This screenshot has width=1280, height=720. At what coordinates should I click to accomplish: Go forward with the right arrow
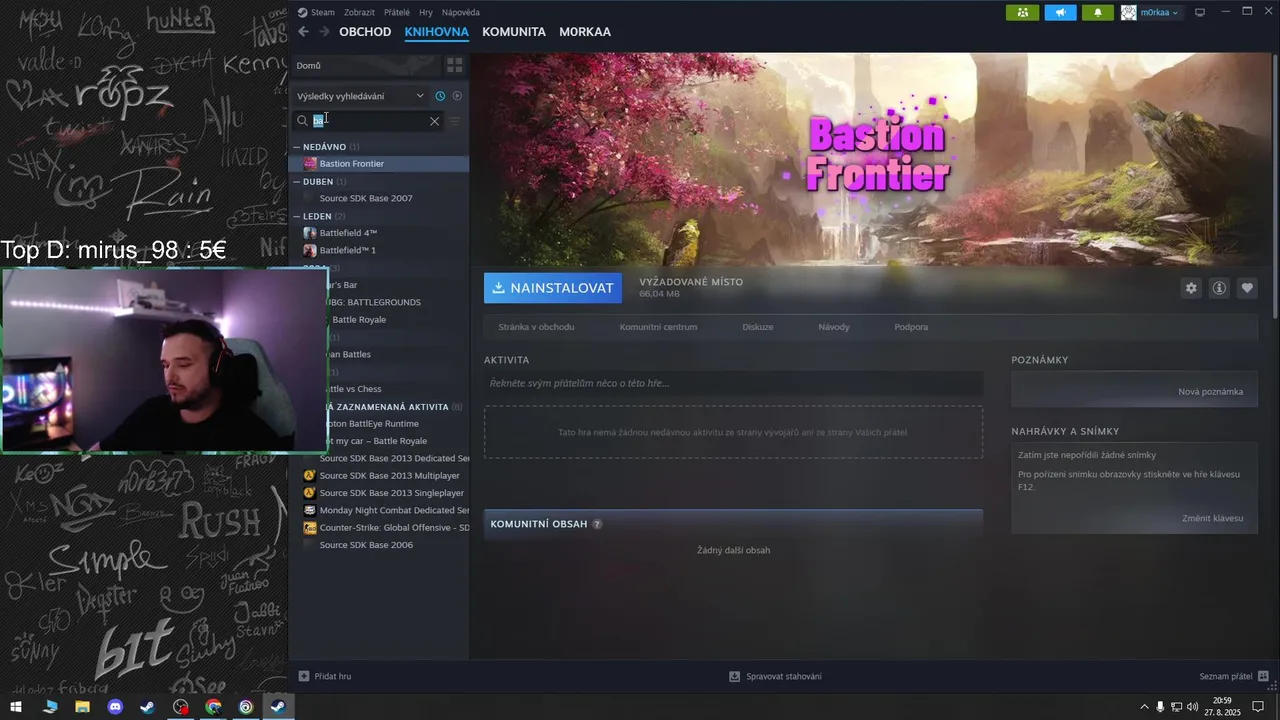click(324, 32)
